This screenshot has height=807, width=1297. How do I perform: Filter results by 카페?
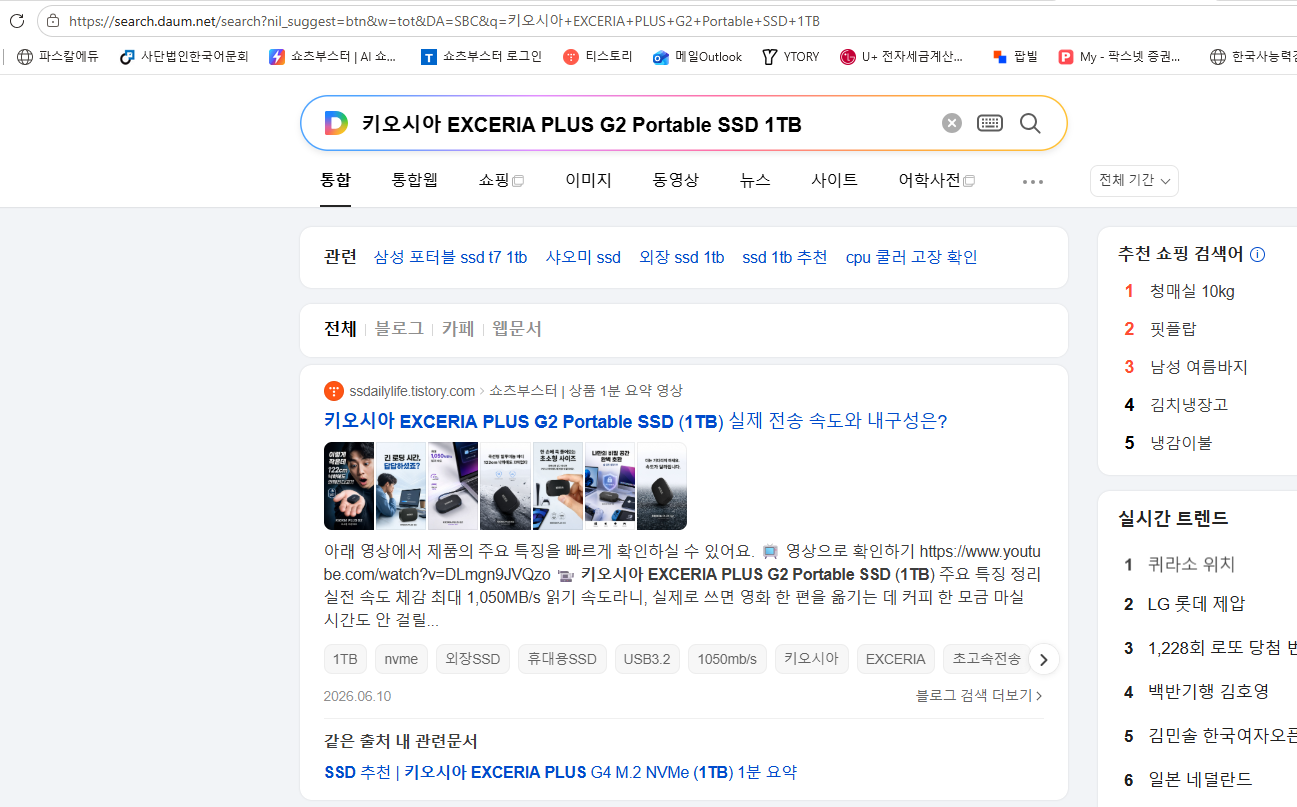click(458, 329)
